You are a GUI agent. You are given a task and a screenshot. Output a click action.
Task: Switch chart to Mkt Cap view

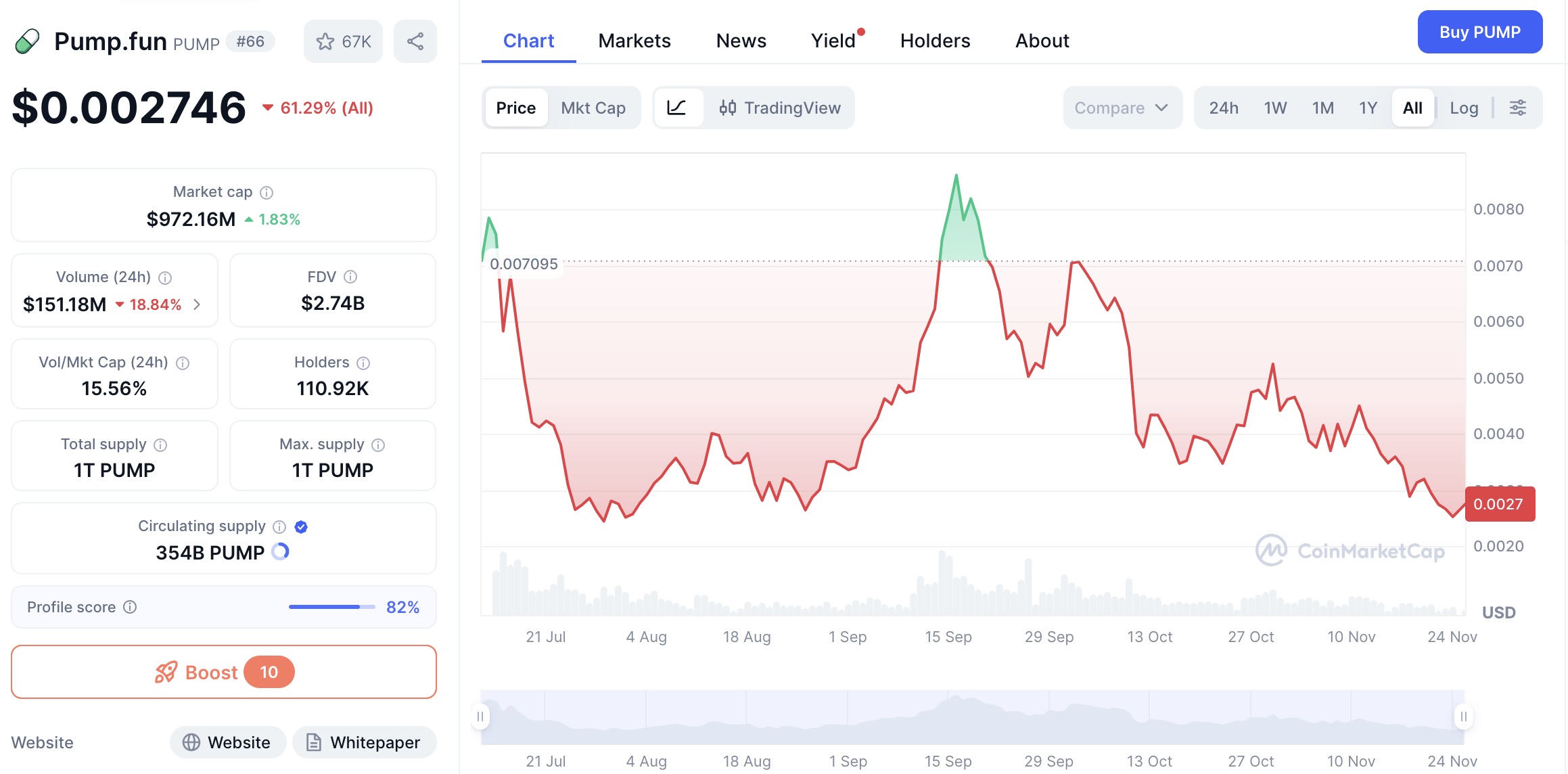coord(593,108)
